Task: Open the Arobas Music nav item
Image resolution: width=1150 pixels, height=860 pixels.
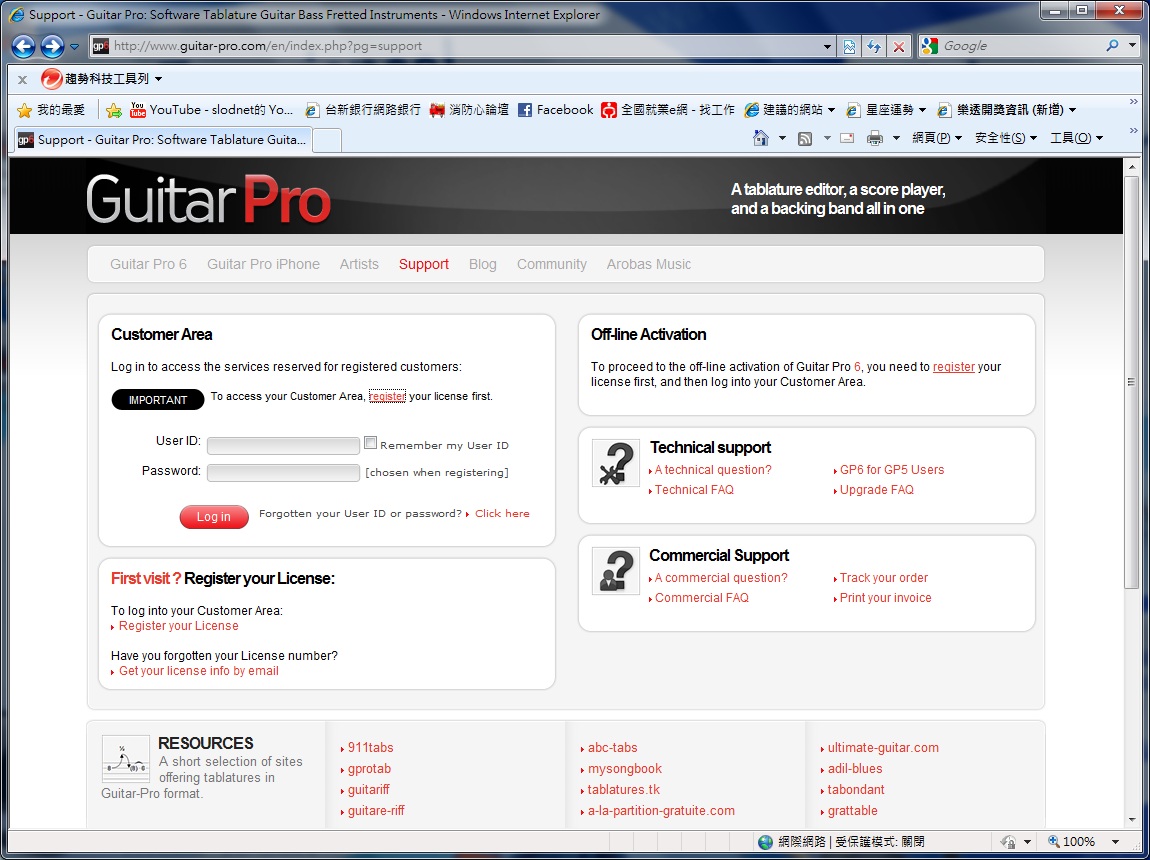Action: point(648,265)
